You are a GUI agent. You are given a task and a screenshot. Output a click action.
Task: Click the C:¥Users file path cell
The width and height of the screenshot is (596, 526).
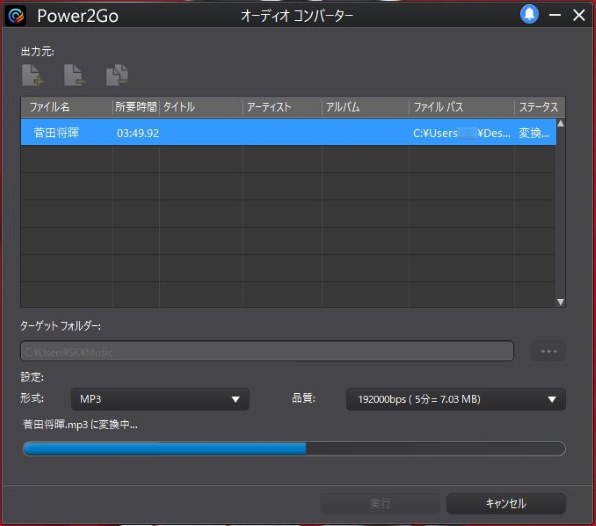click(461, 133)
